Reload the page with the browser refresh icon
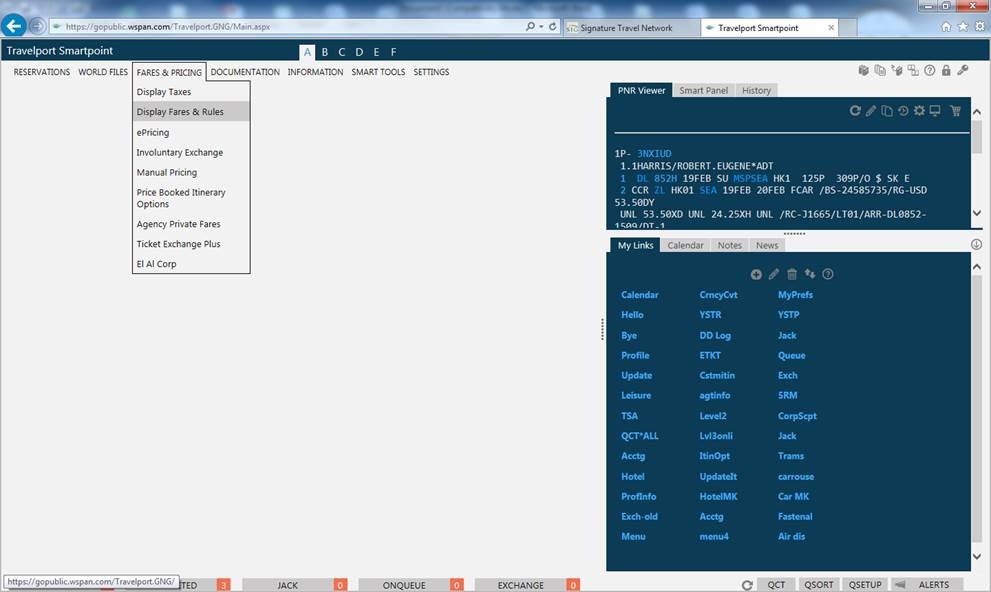The image size is (991, 592). [x=552, y=27]
